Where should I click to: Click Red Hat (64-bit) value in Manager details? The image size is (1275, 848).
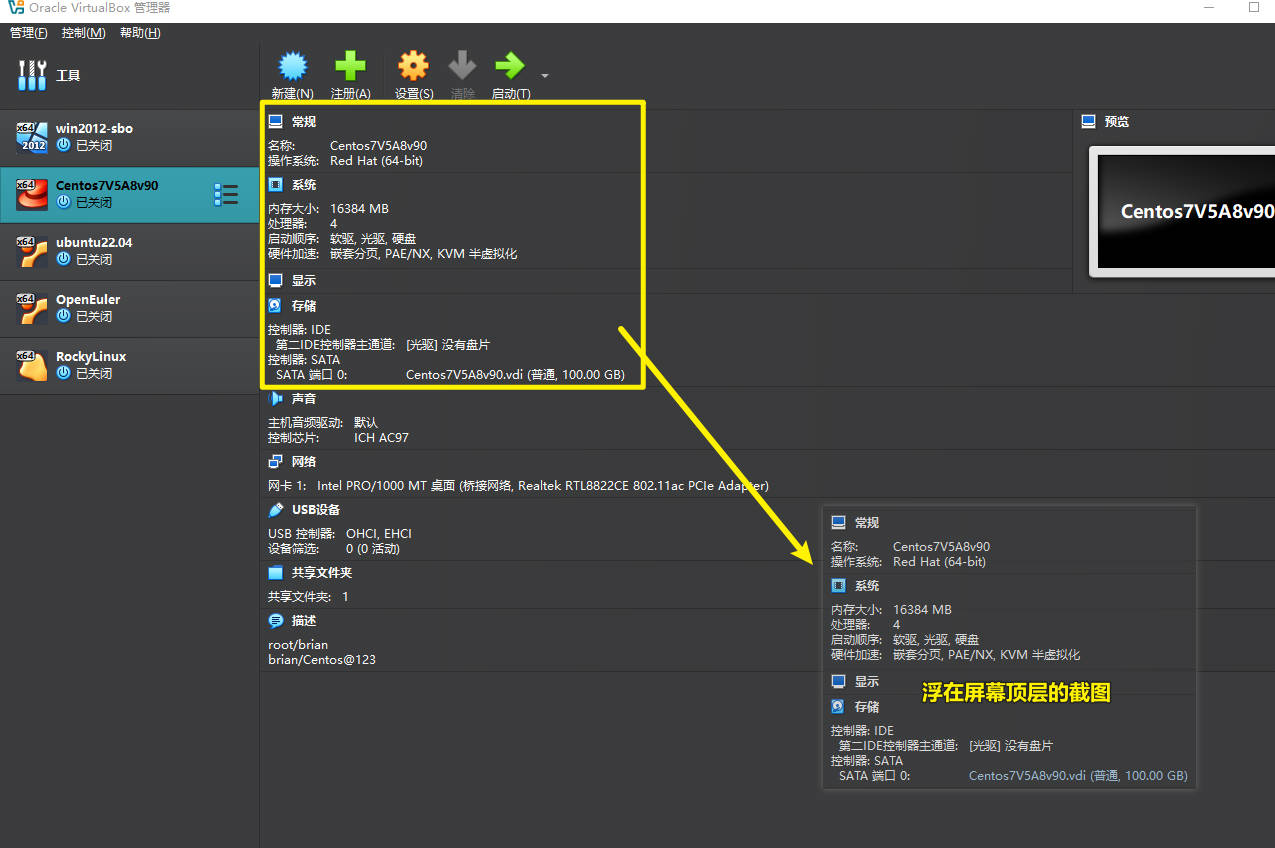click(x=376, y=160)
